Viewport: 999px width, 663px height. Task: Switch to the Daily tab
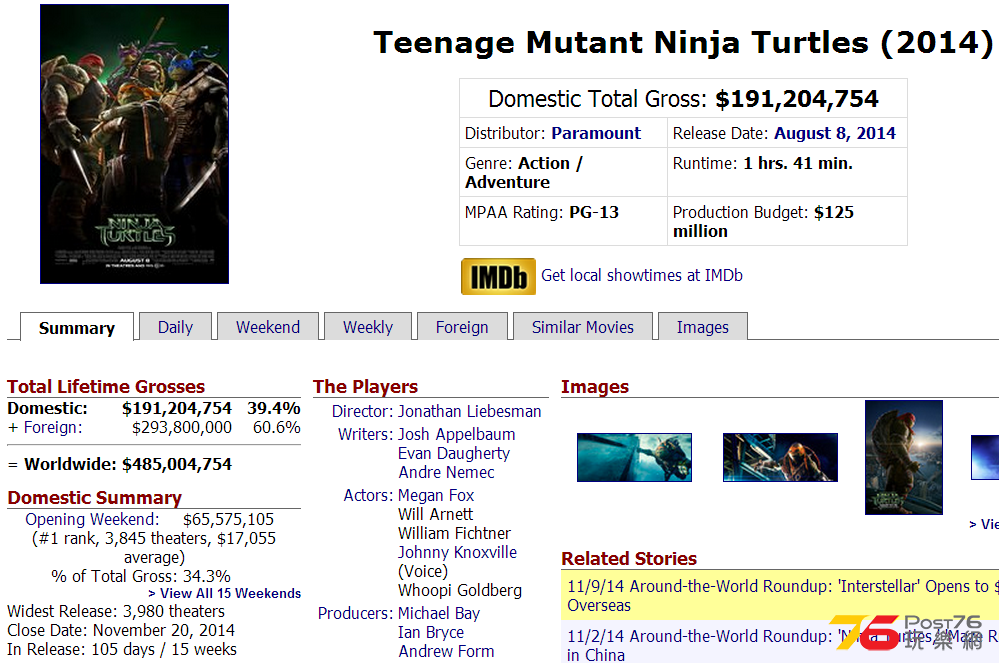pyautogui.click(x=175, y=327)
